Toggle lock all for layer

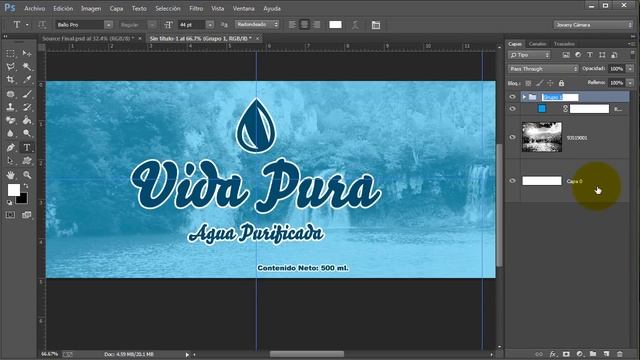click(561, 83)
